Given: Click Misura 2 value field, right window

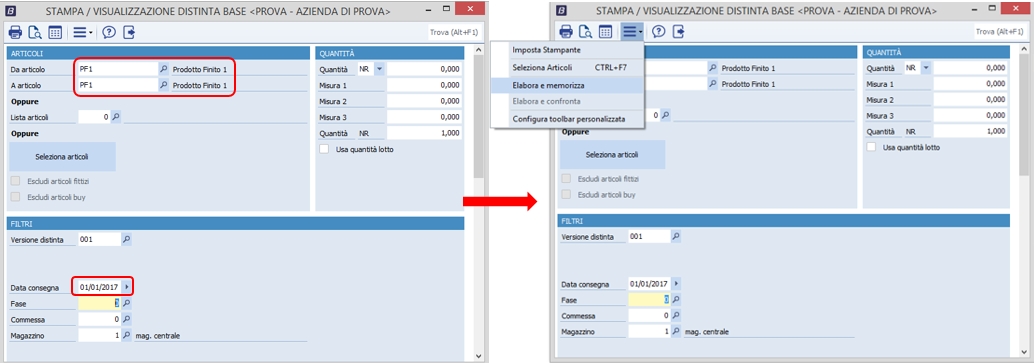Looking at the screenshot, I should pos(971,100).
